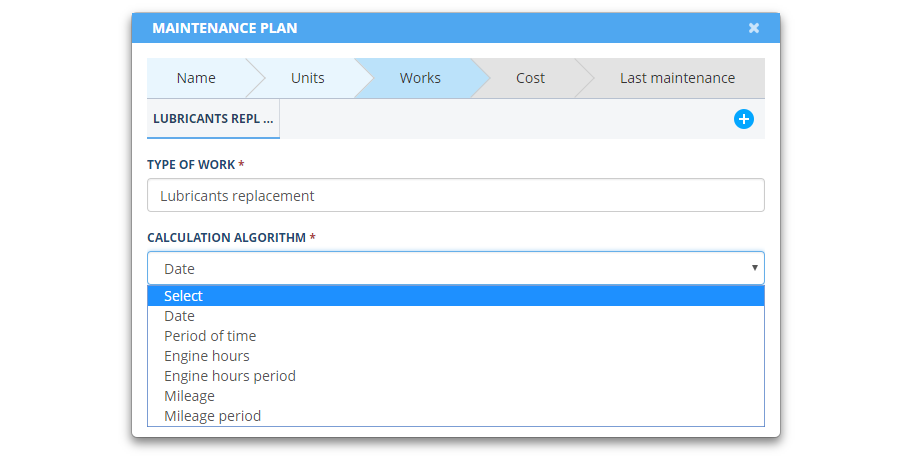912x456 pixels.
Task: Go to the Units wizard step
Action: pyautogui.click(x=308, y=78)
